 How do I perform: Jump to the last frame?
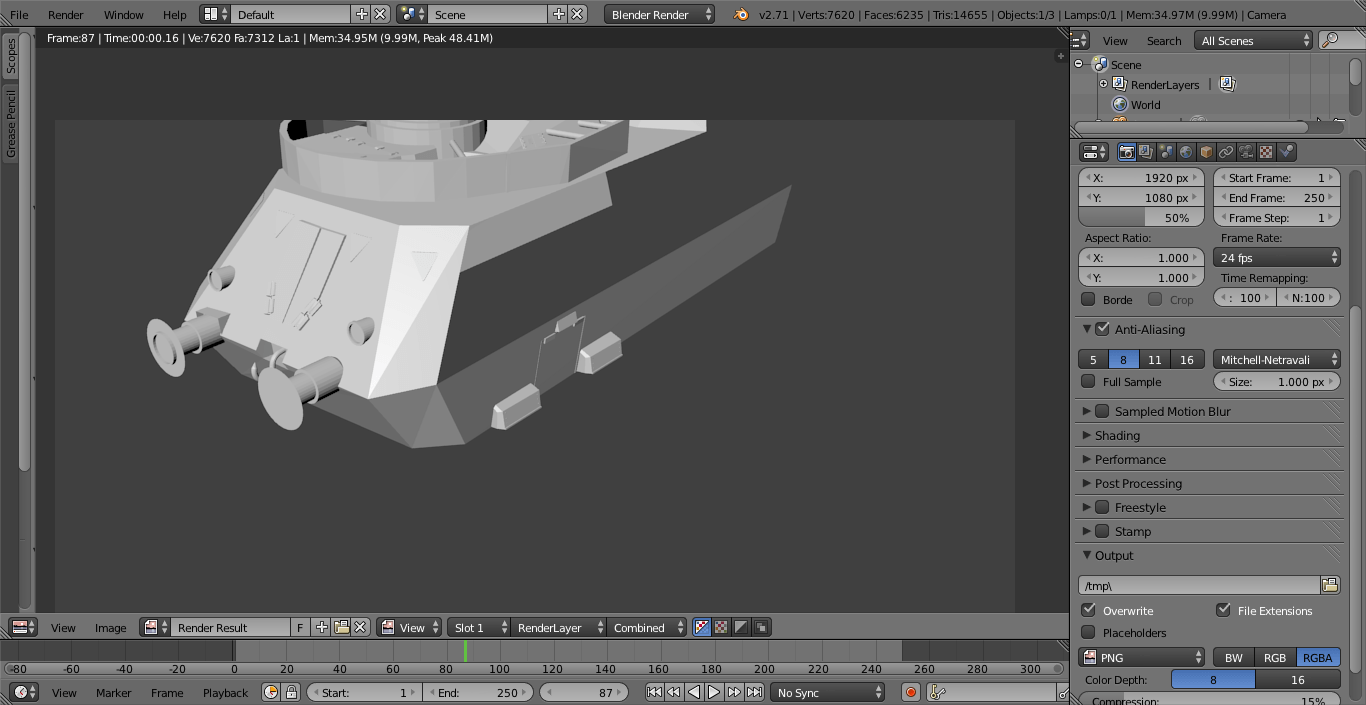[755, 692]
